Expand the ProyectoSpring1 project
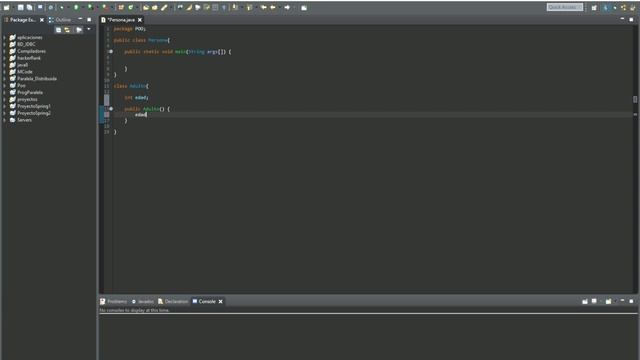Viewport: 640px width, 360px height. click(4, 107)
